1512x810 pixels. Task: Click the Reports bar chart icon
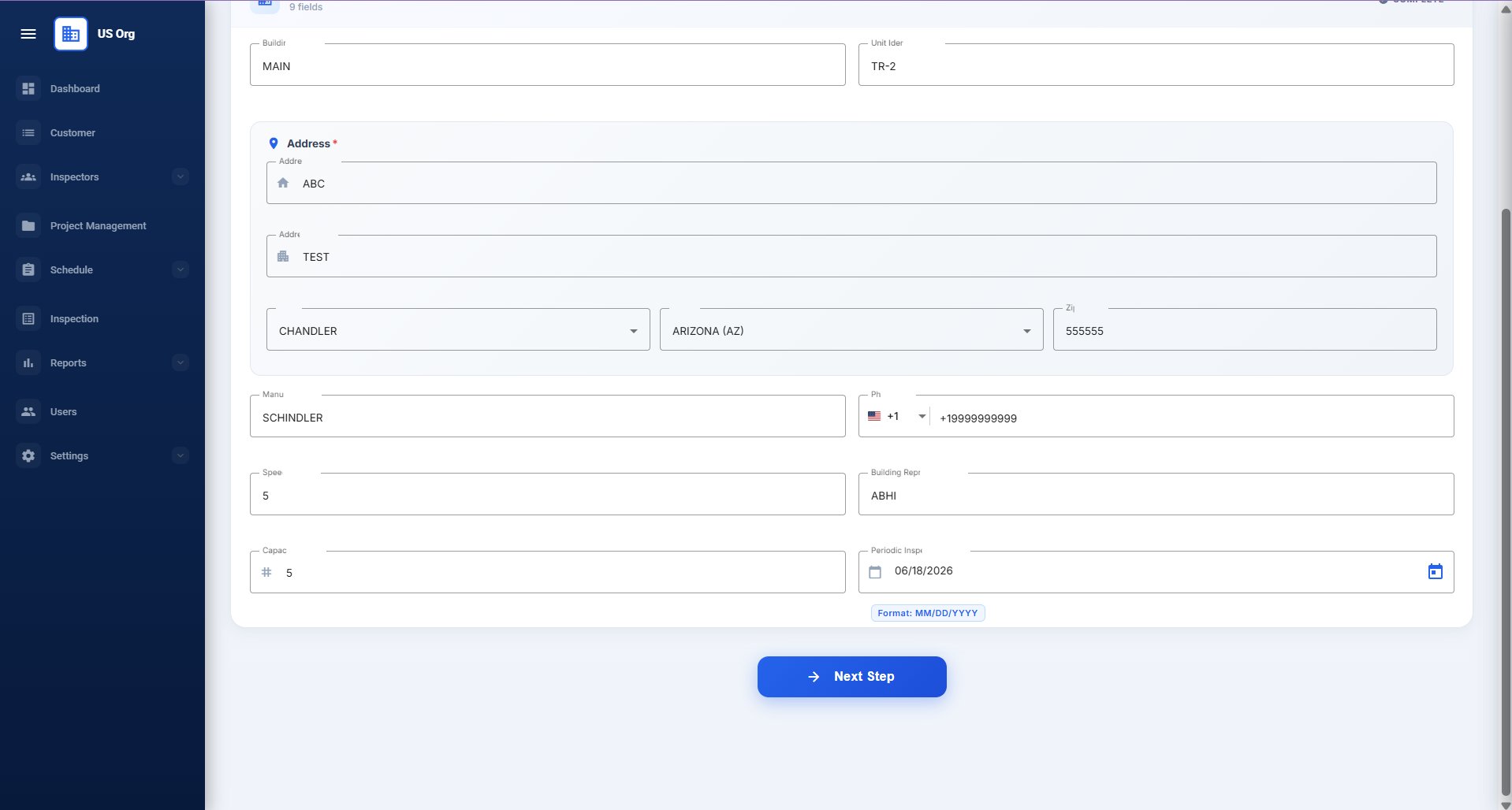28,362
